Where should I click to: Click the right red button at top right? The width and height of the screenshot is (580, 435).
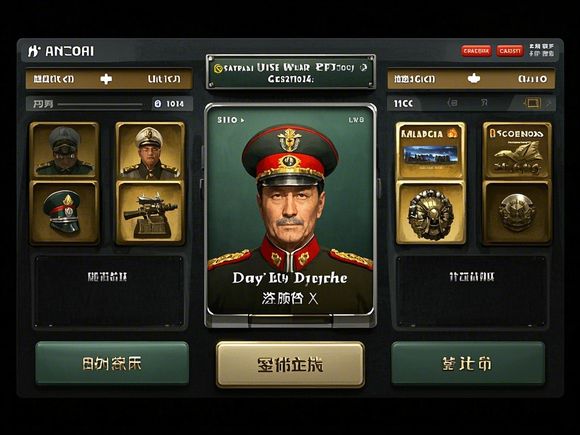[x=510, y=51]
